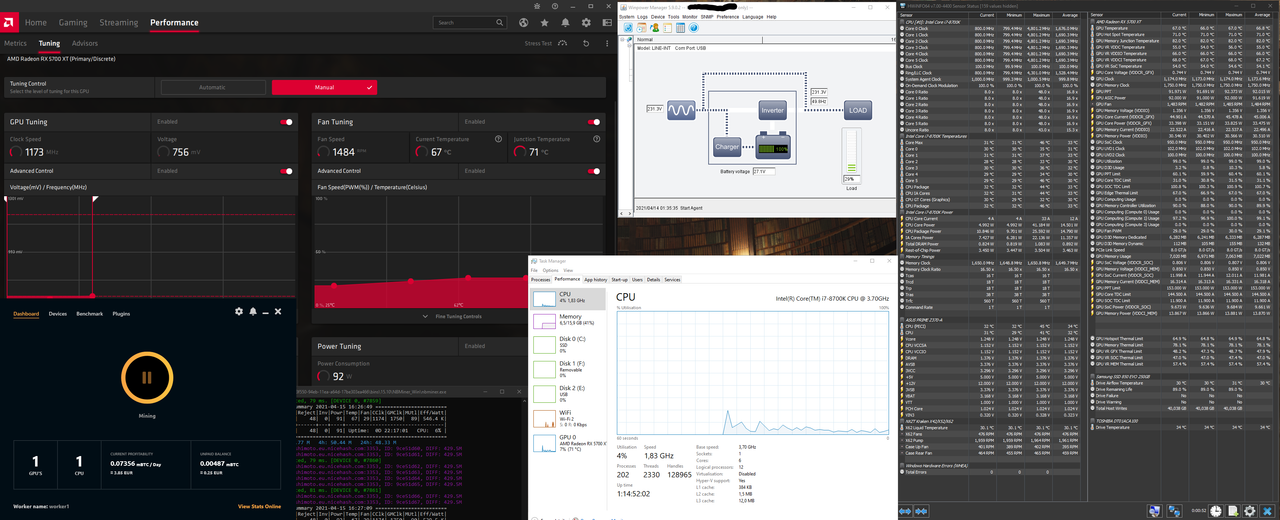Click the Charger block in Winpower diagram
1280x520 pixels.
727,147
